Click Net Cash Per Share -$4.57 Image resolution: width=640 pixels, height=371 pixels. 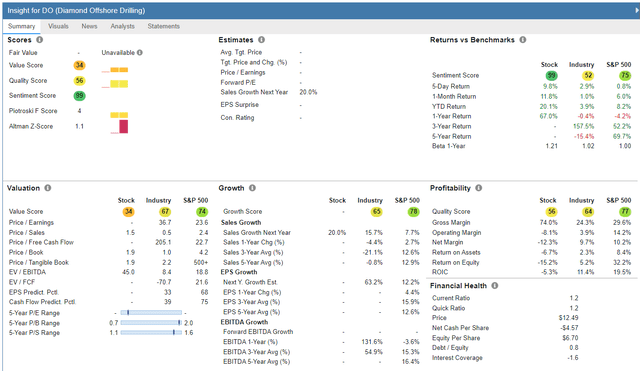pyautogui.click(x=569, y=328)
